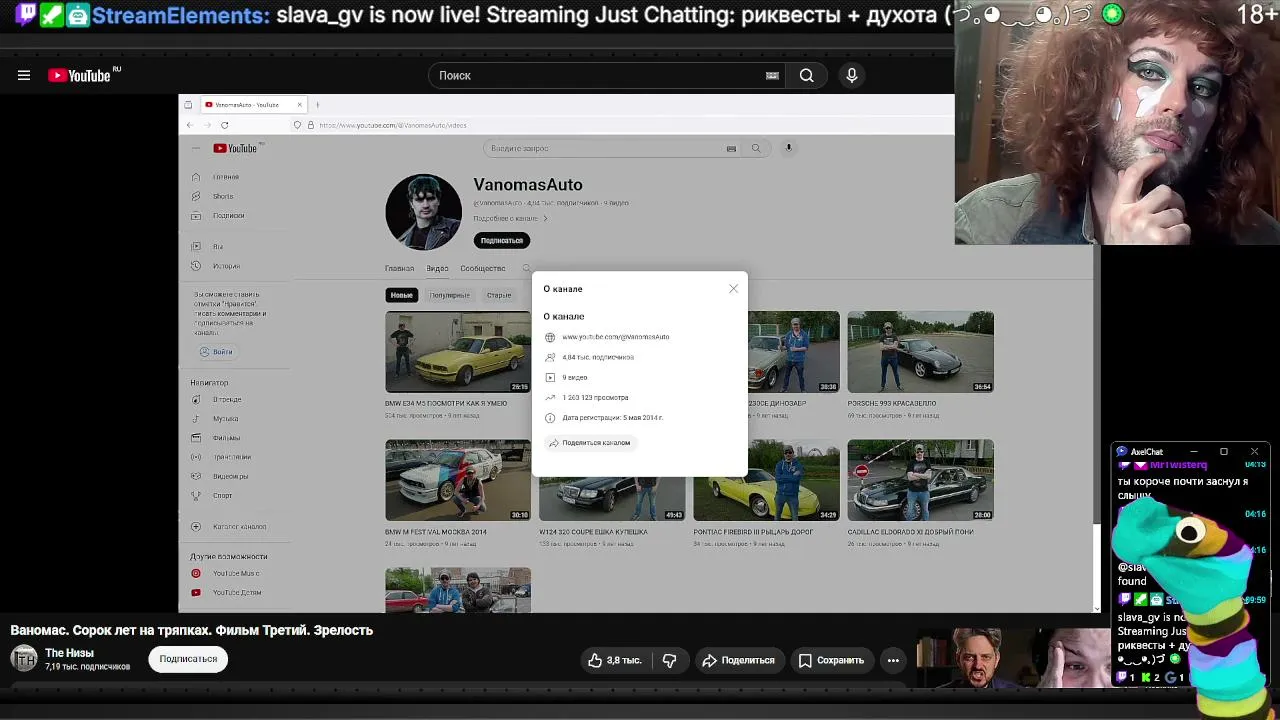Open Cadillac Eldorado XI video thumbnail

tap(920, 480)
